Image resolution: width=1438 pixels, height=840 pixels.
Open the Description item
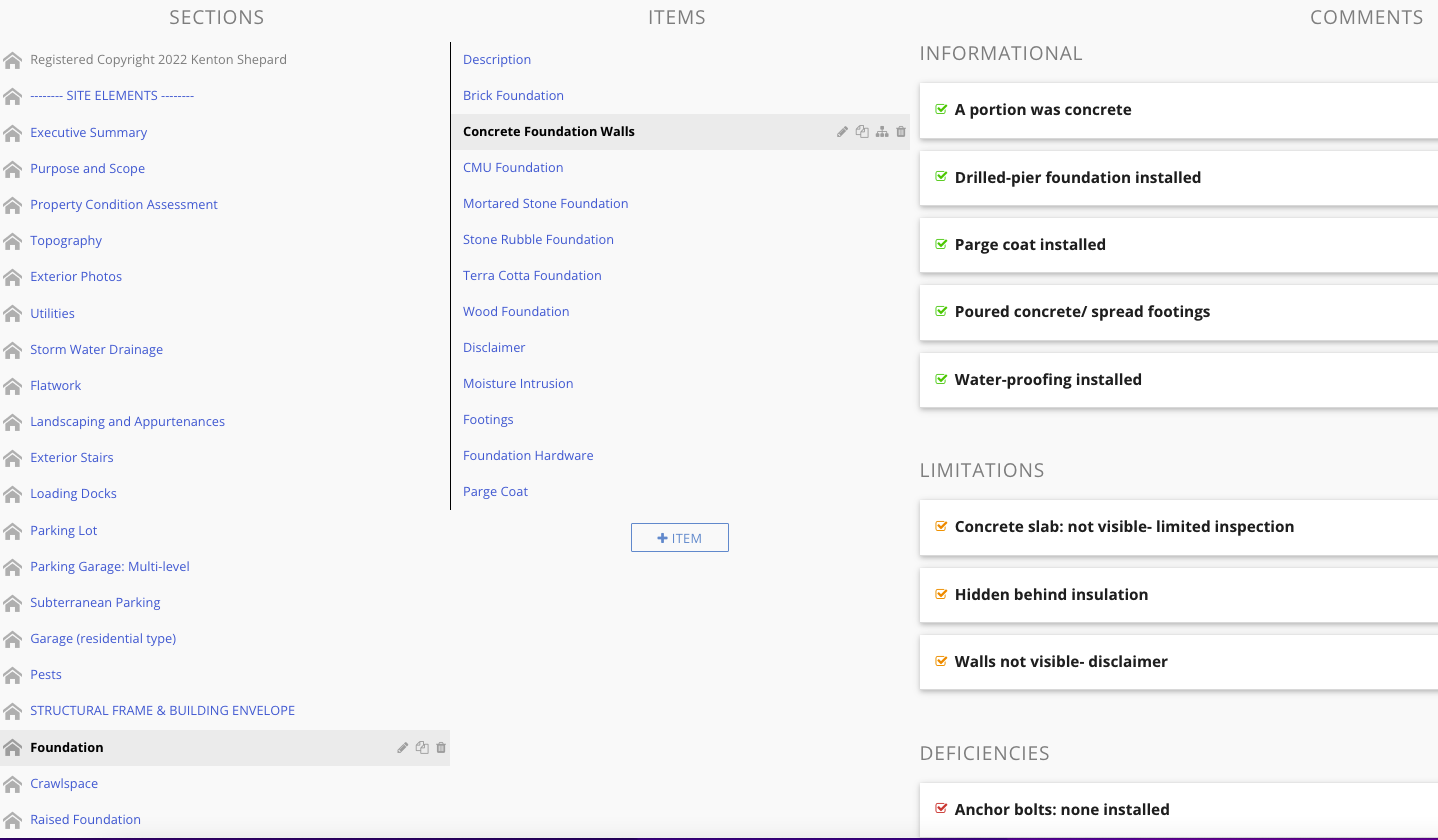497,60
